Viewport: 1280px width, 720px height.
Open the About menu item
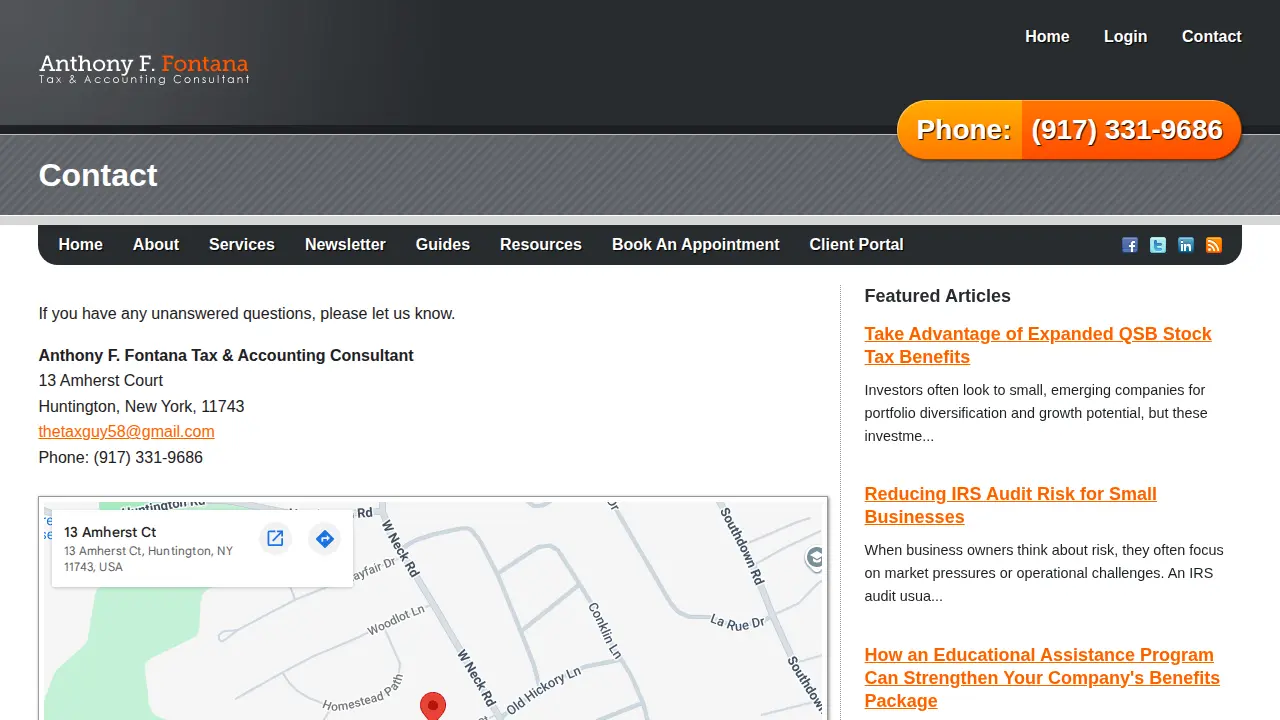tap(156, 245)
